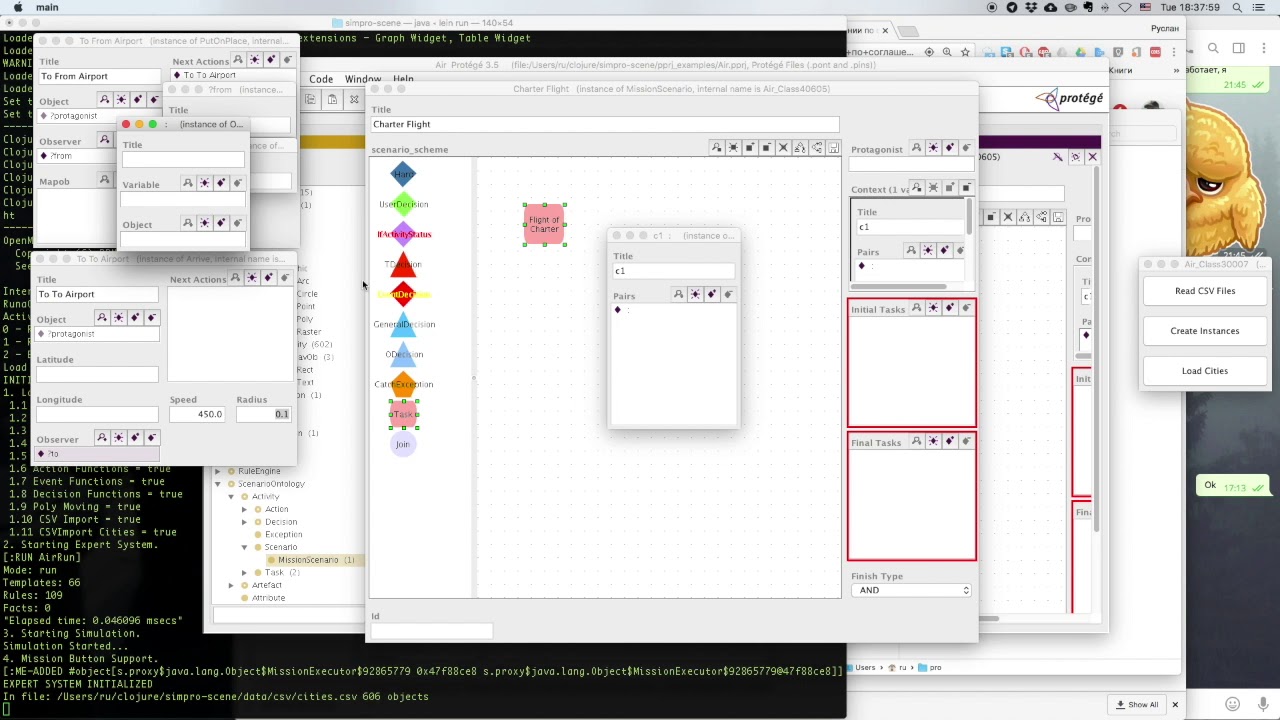The height and width of the screenshot is (720, 1280).
Task: Expand the Task (2) tree node
Action: pos(244,573)
